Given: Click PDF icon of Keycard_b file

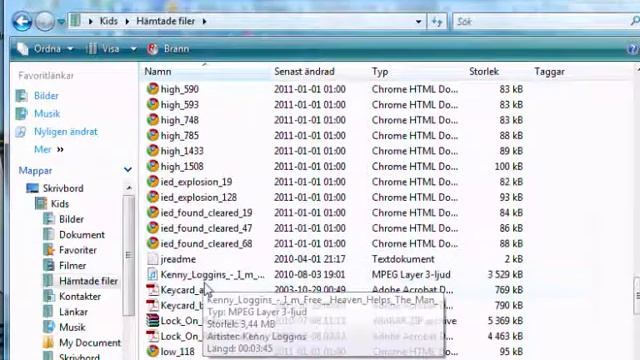Looking at the screenshot, I should coord(153,305).
